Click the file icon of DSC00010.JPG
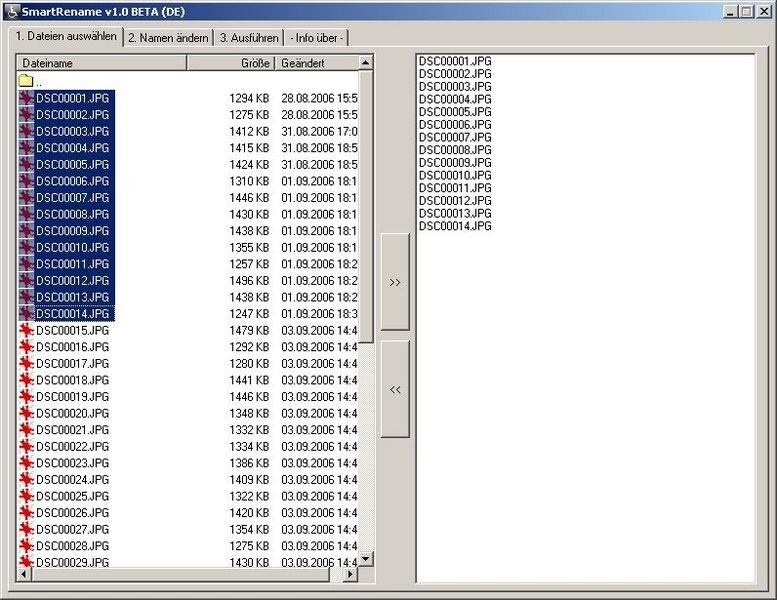This screenshot has width=777, height=600. point(26,247)
